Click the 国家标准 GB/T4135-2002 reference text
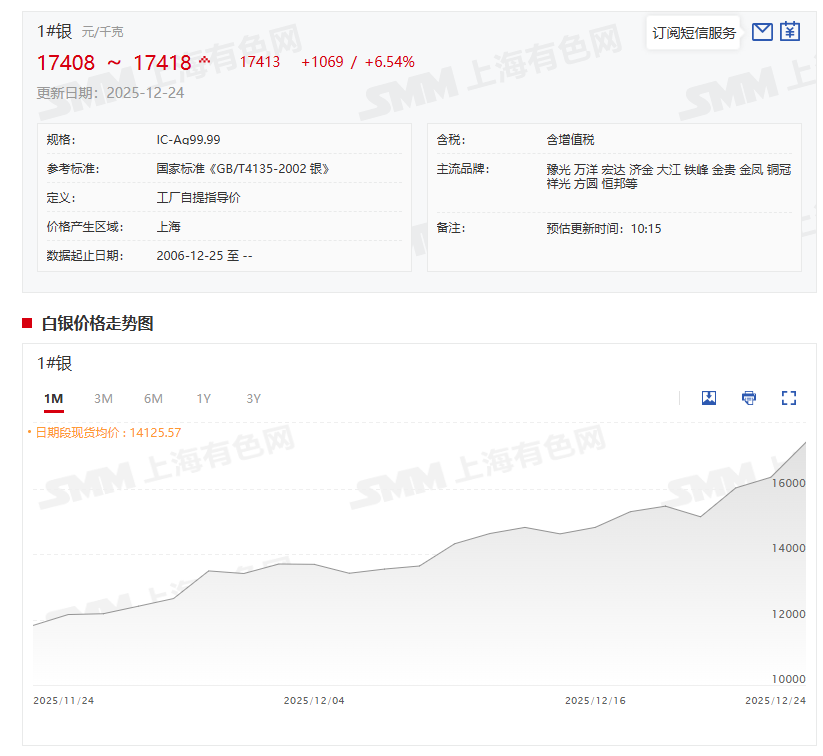This screenshot has height=756, width=823. [x=243, y=169]
